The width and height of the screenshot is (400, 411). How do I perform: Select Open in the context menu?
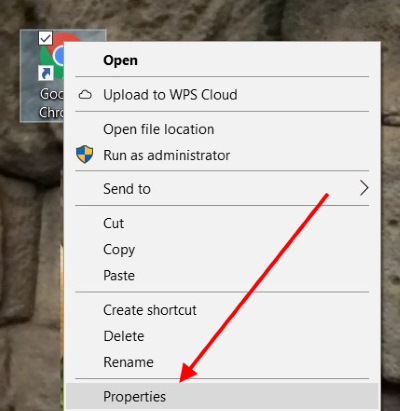pos(222,60)
